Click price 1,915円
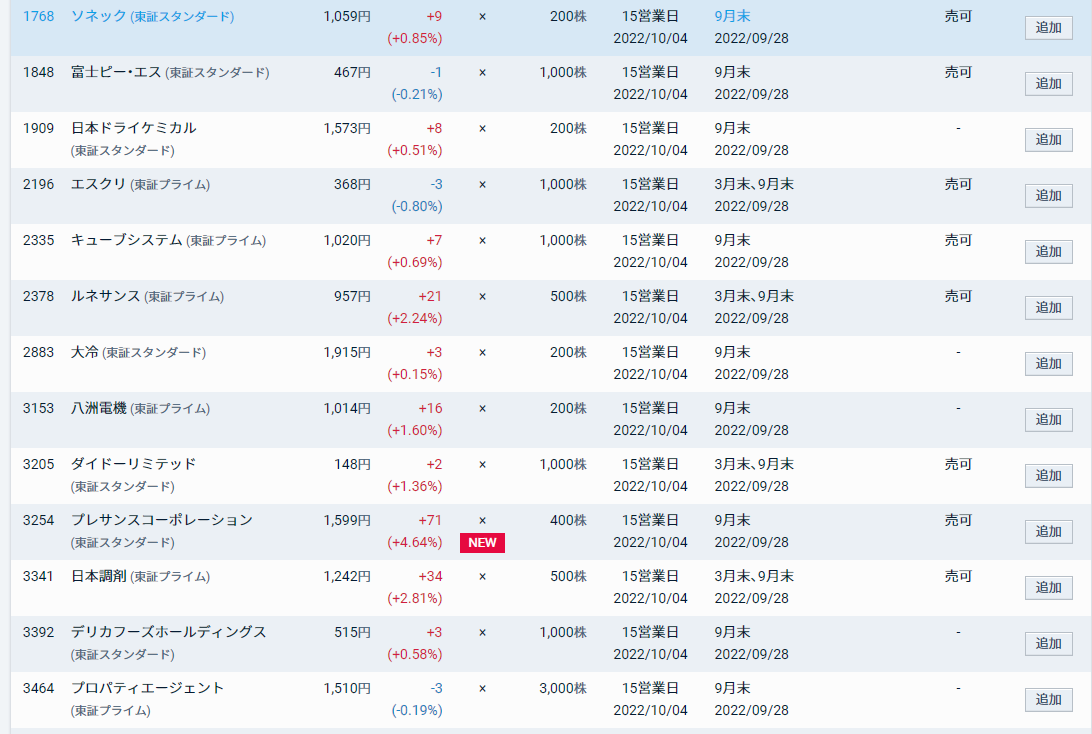The height and width of the screenshot is (734, 1092). point(347,352)
